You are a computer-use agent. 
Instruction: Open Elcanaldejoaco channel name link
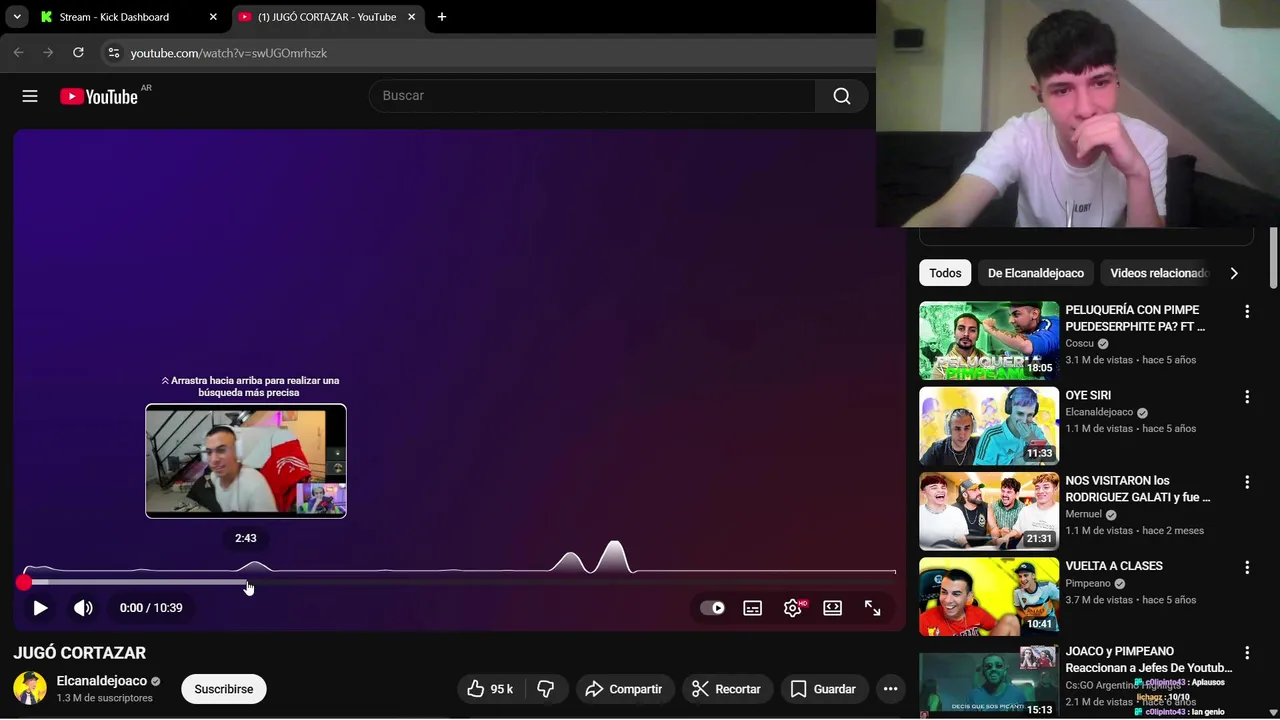tap(102, 681)
